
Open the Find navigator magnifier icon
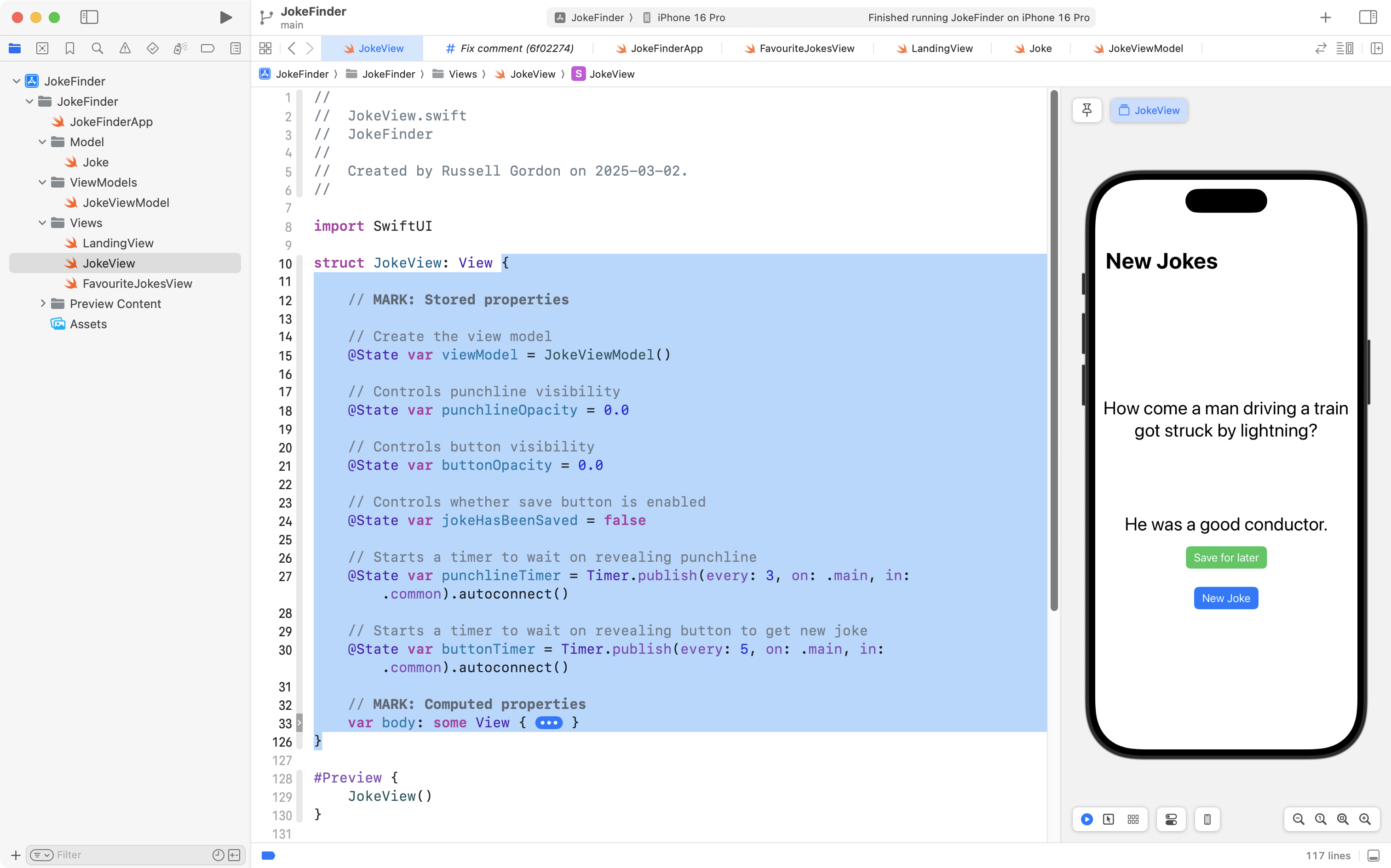97,48
